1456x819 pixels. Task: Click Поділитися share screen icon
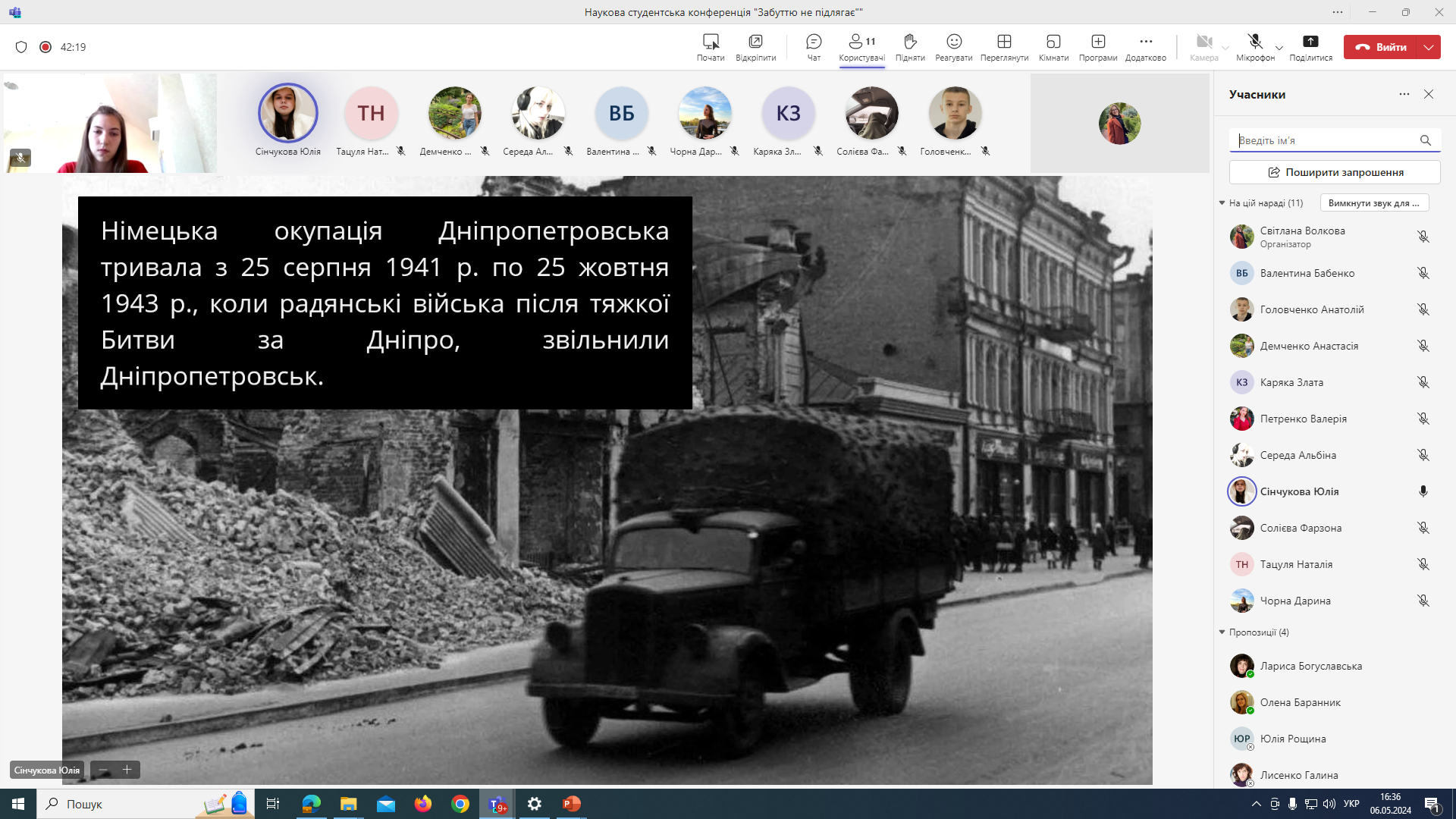coord(1310,47)
